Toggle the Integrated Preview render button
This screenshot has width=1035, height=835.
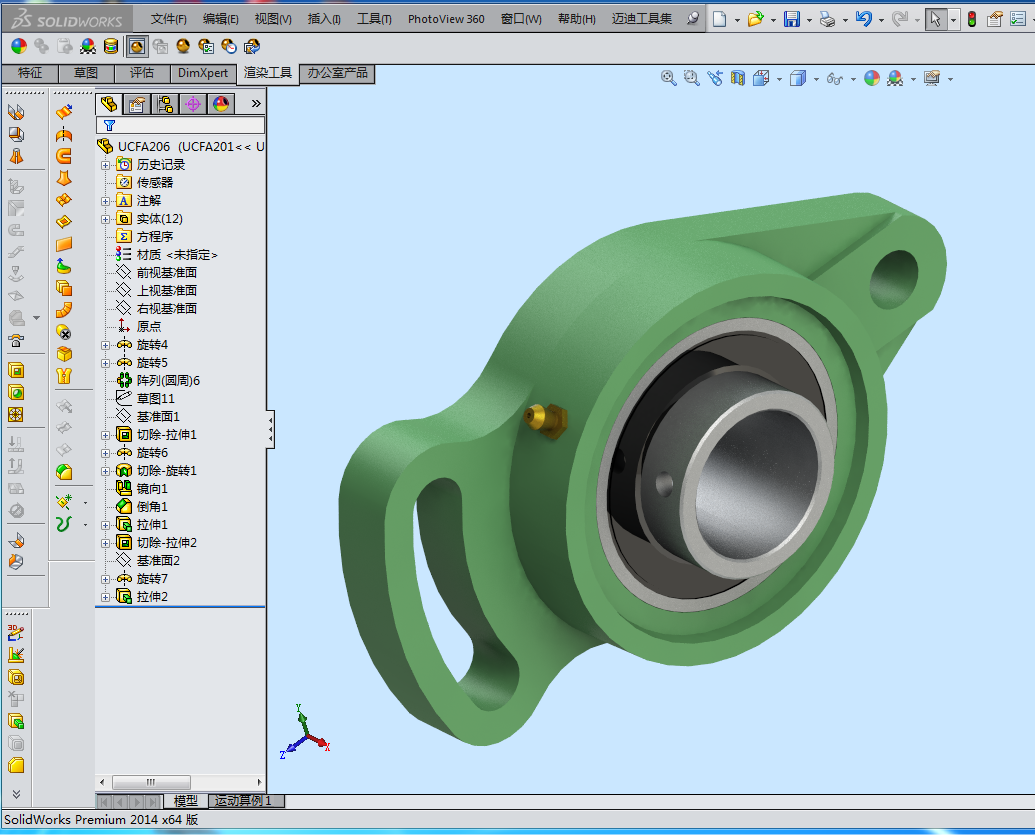click(x=137, y=46)
